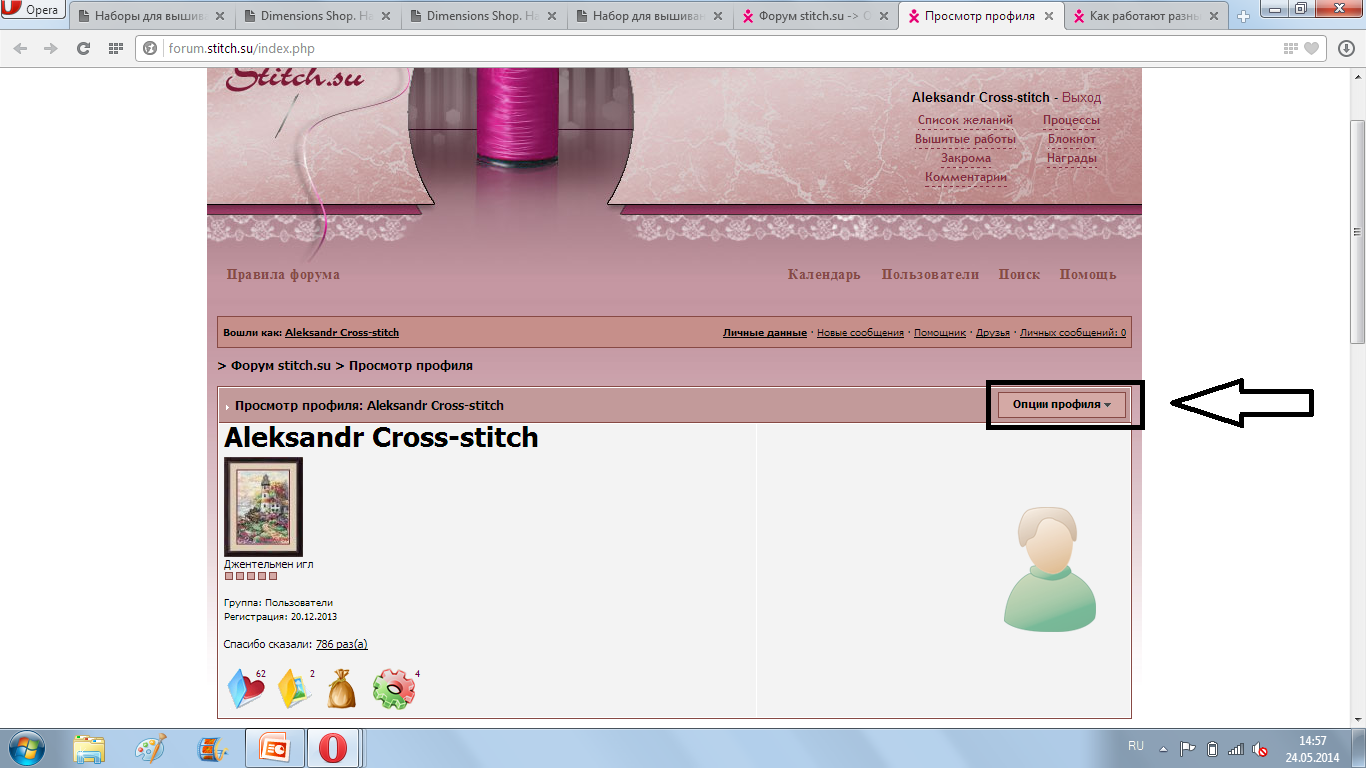The width and height of the screenshot is (1366, 768).
Task: Click the yellow picture folder icon
Action: pos(294,689)
